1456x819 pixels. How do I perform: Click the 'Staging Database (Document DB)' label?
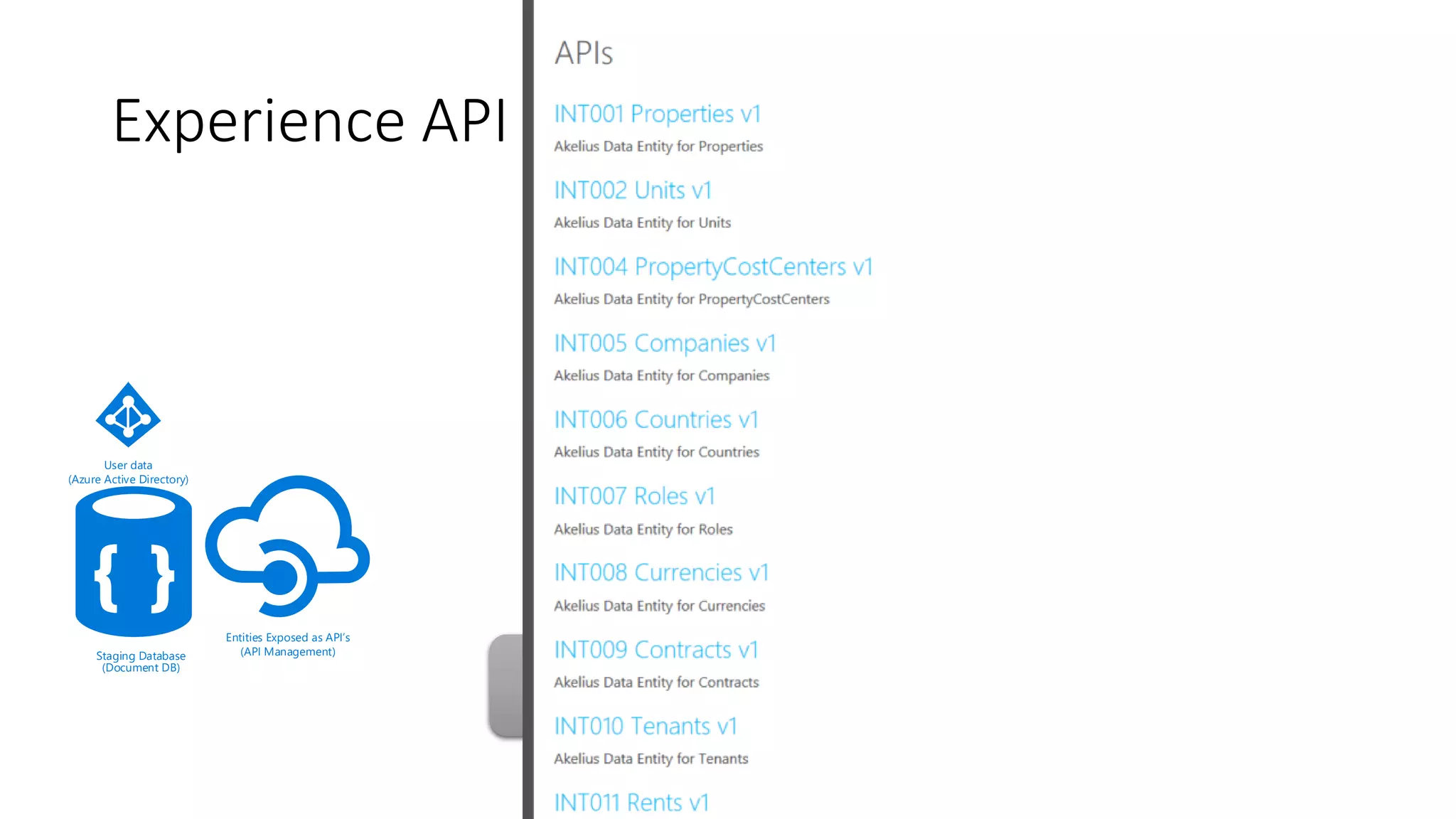pyautogui.click(x=141, y=661)
